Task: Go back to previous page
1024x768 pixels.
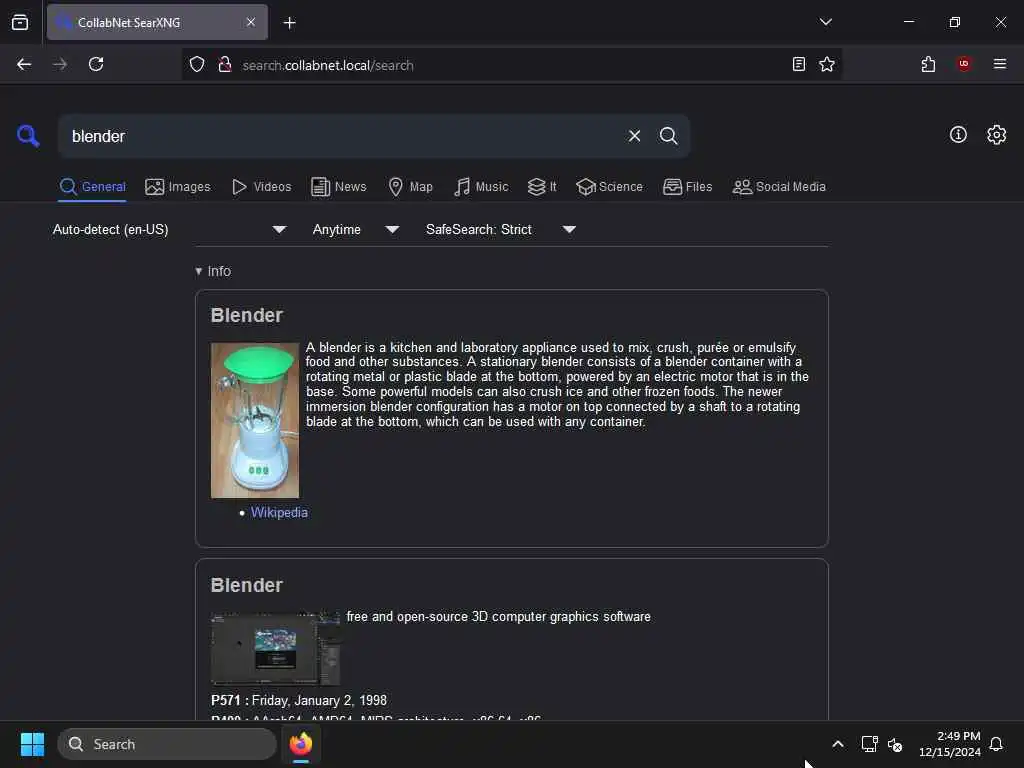Action: [x=24, y=64]
